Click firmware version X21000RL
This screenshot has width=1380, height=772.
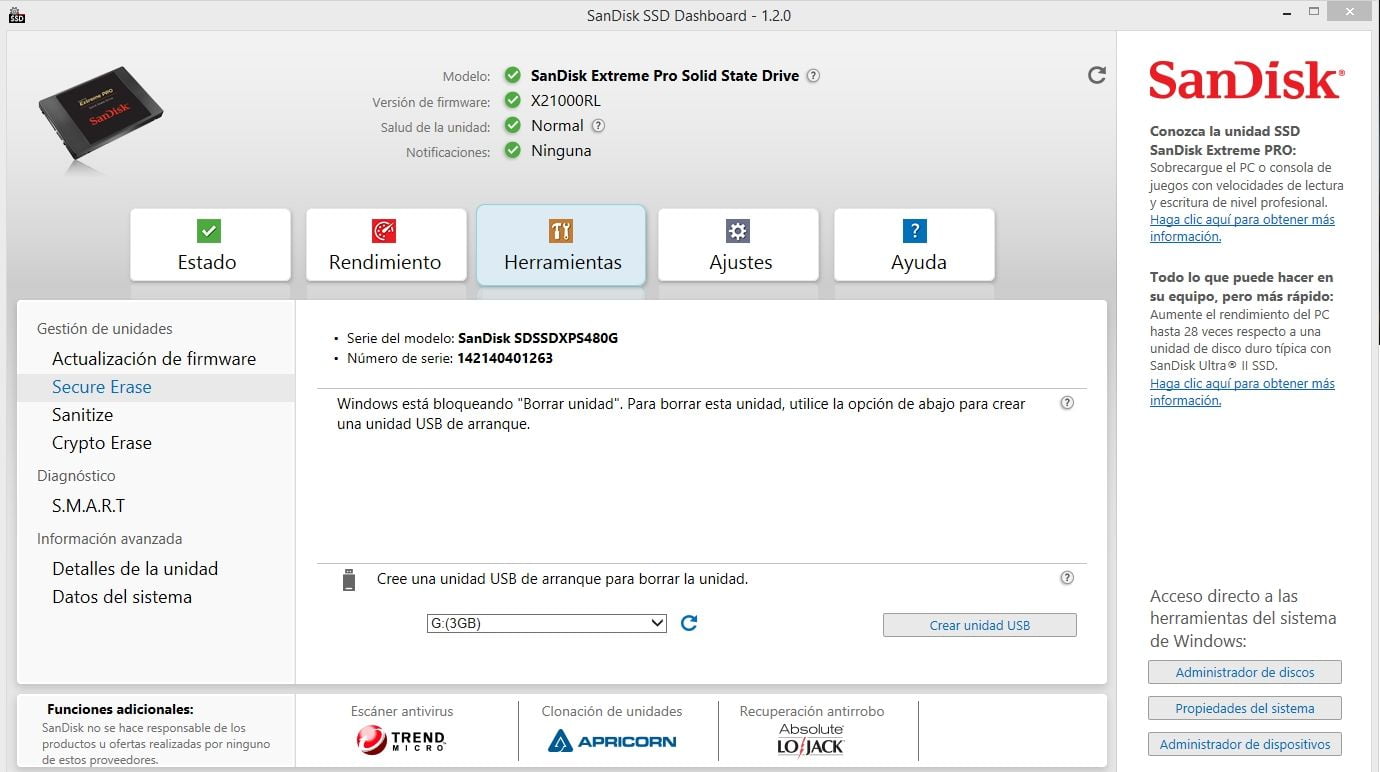[x=566, y=100]
